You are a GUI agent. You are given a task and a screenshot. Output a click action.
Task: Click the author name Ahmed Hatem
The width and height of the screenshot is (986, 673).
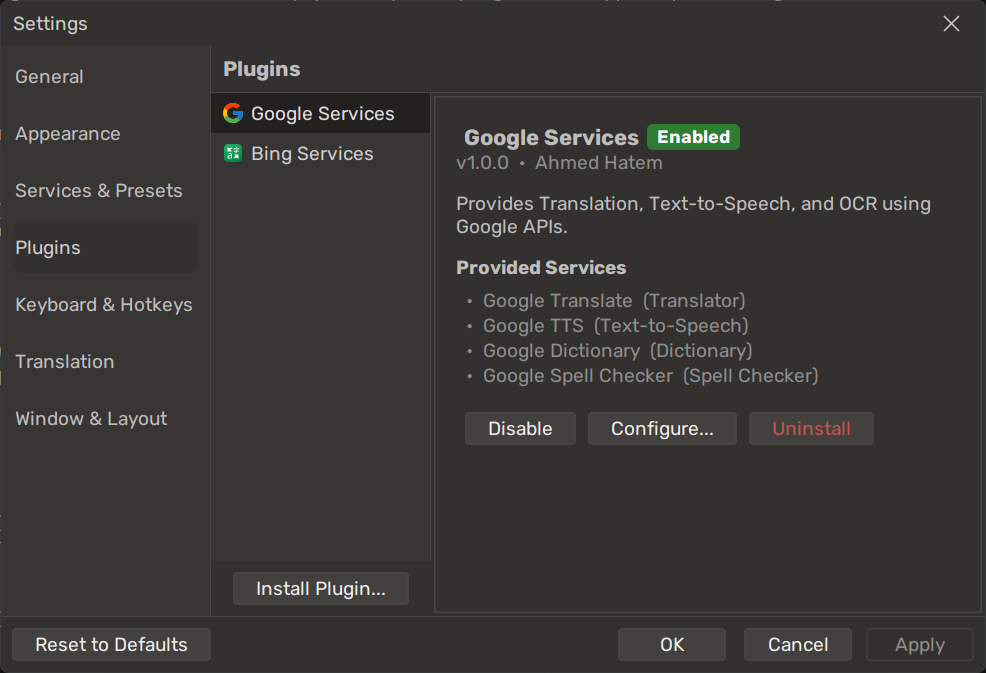[x=599, y=163]
